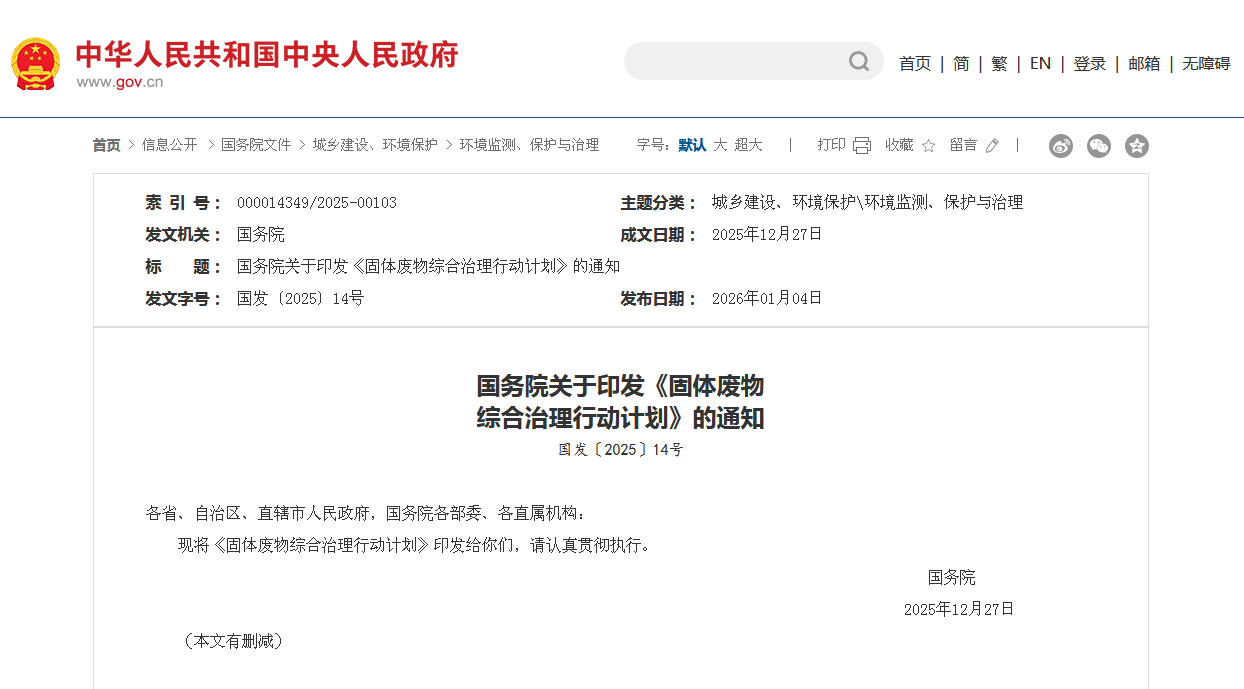Click the pencil icon beside 留言
This screenshot has height=689, width=1244.
991,146
